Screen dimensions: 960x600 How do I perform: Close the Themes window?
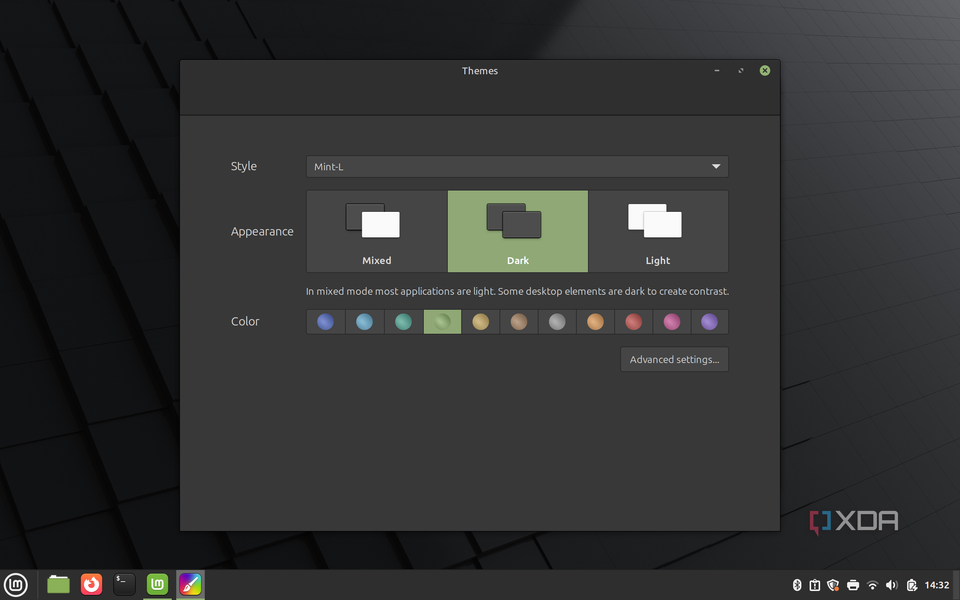tap(765, 70)
